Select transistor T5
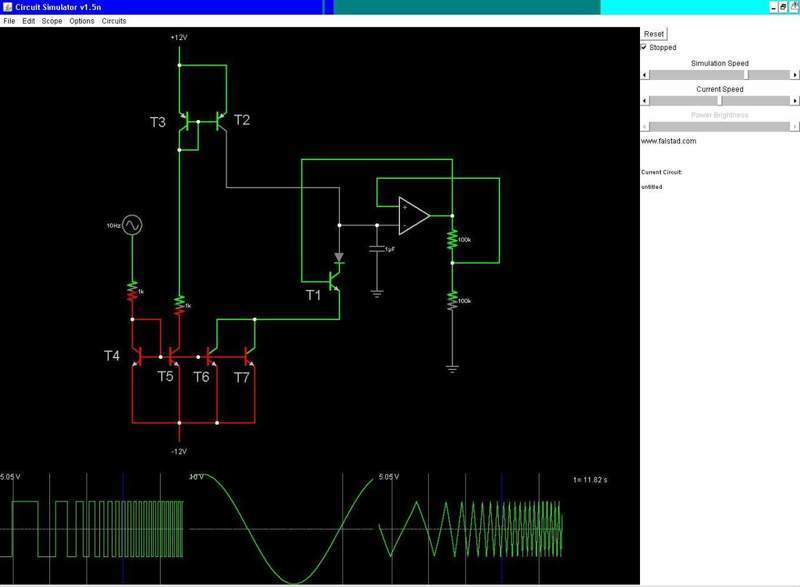The image size is (800, 587). 174,356
